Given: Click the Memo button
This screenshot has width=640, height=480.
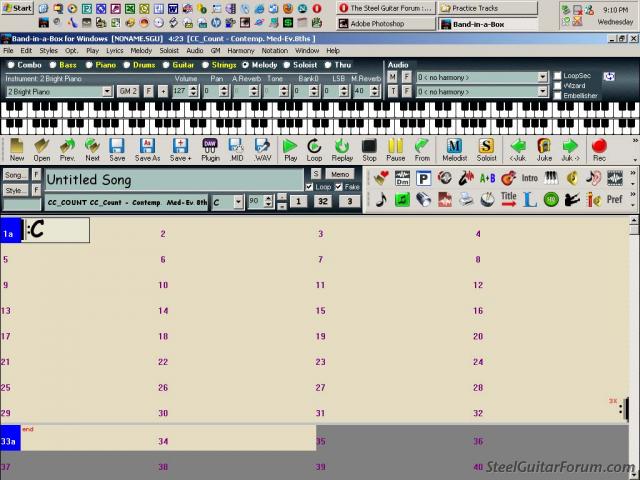Looking at the screenshot, I should coord(340,174).
